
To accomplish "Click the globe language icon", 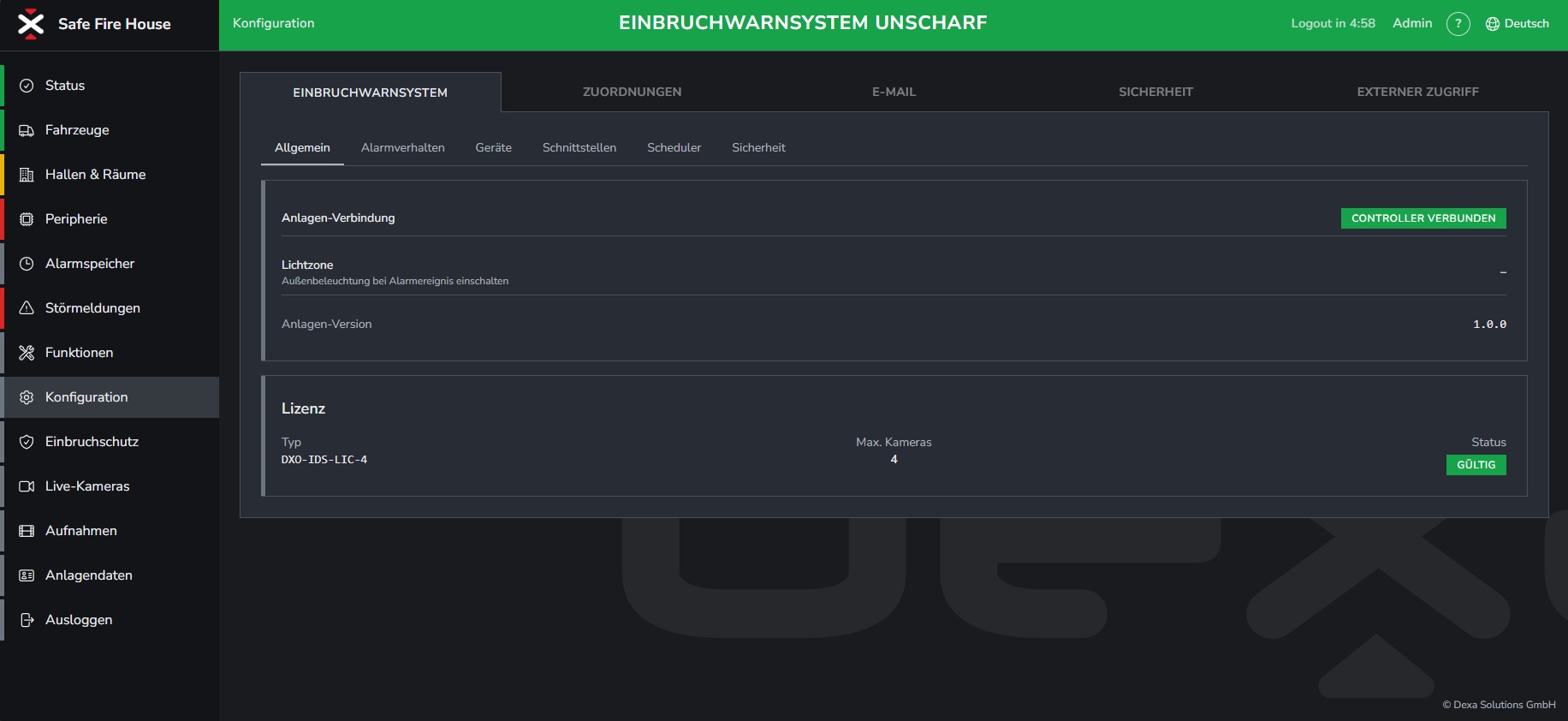I will tap(1493, 24).
